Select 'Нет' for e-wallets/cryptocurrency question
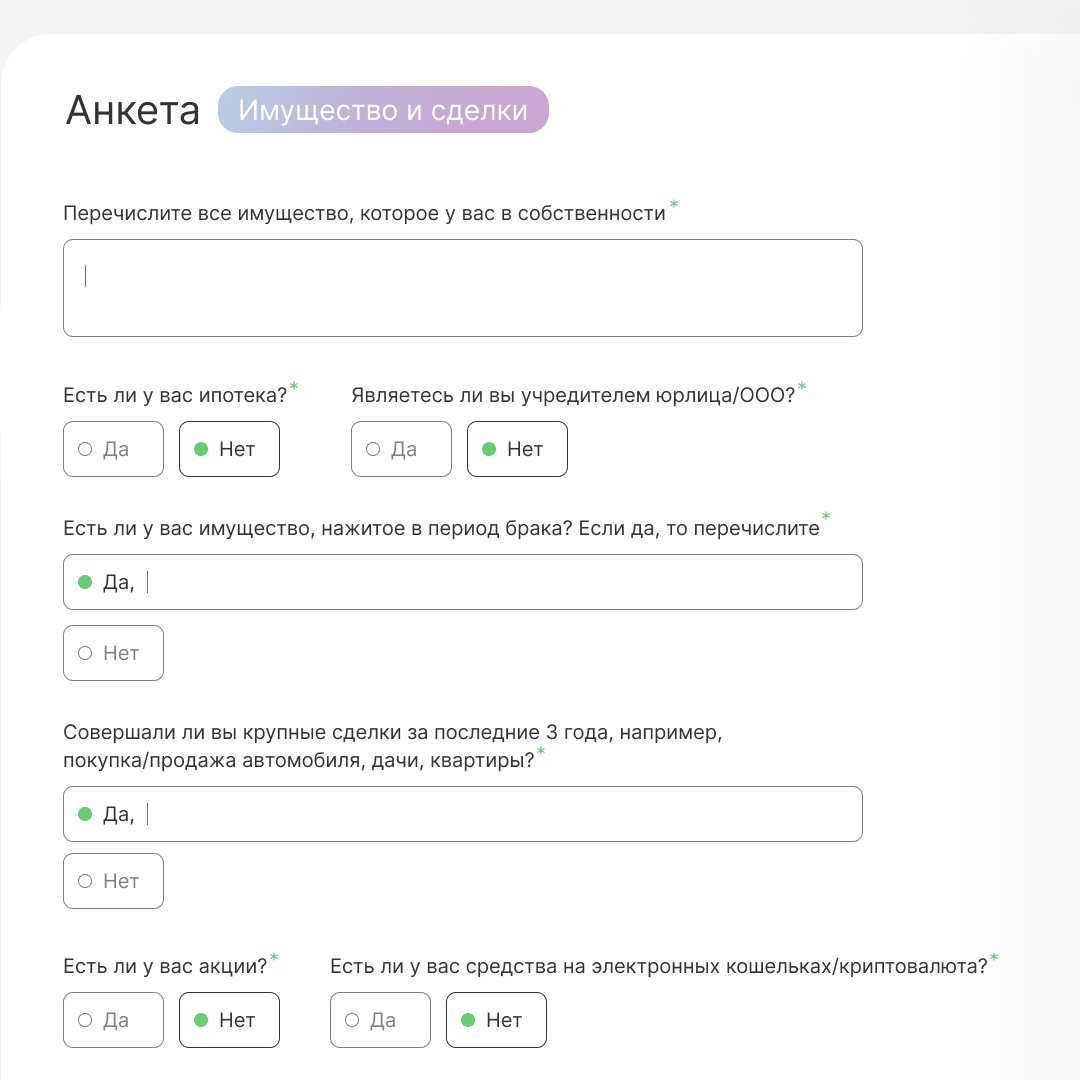1080x1080 pixels. pyautogui.click(x=496, y=1020)
